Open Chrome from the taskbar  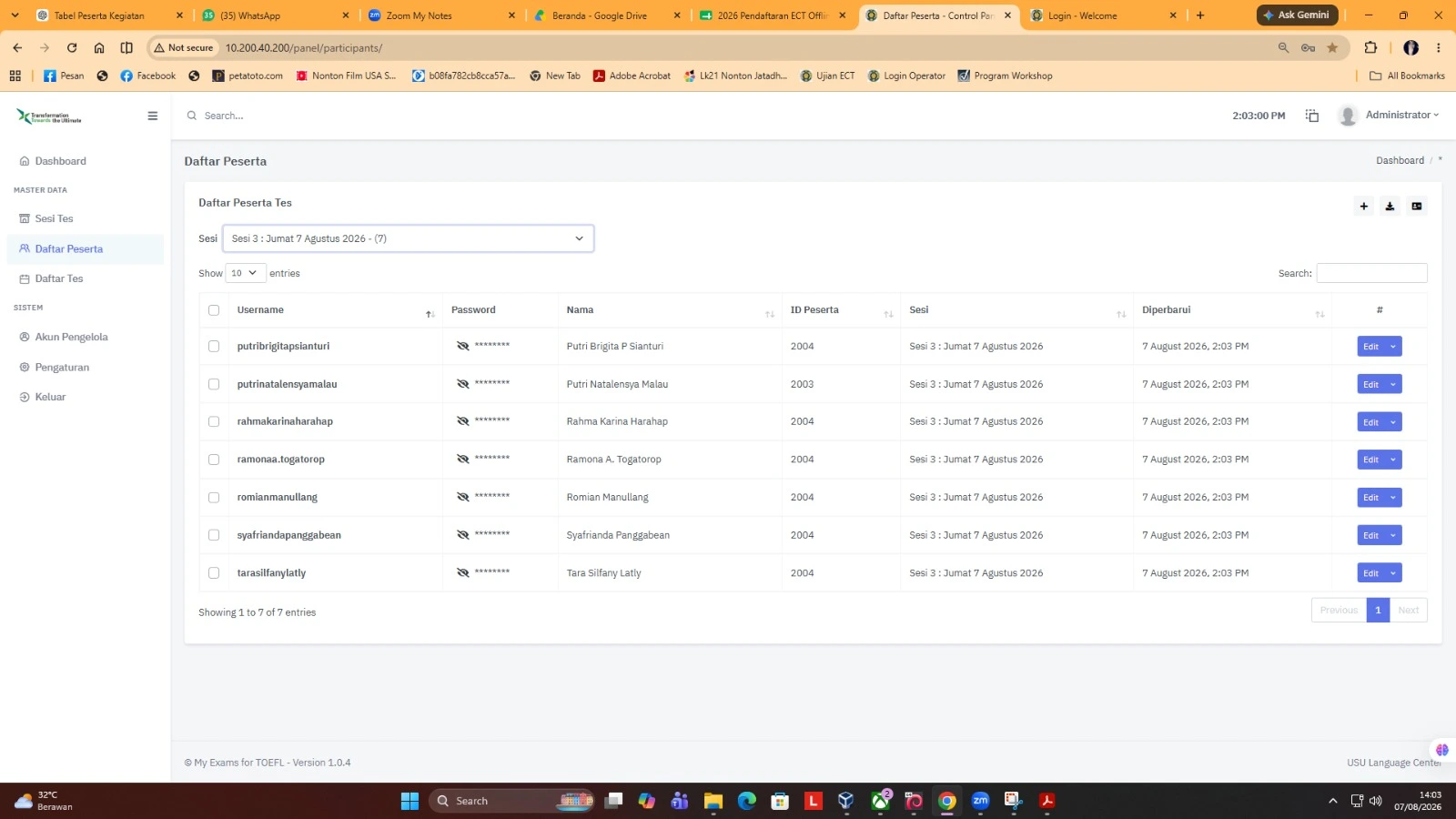pyautogui.click(x=947, y=801)
